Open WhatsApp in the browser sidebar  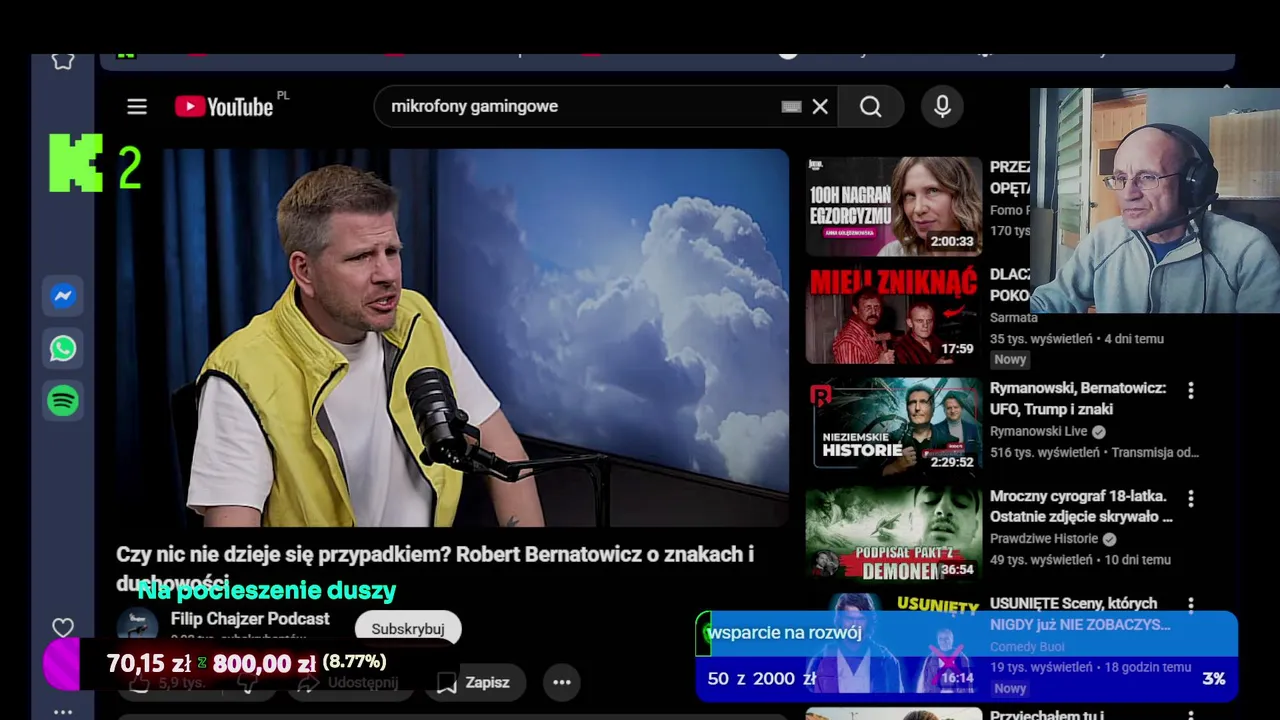click(x=63, y=348)
